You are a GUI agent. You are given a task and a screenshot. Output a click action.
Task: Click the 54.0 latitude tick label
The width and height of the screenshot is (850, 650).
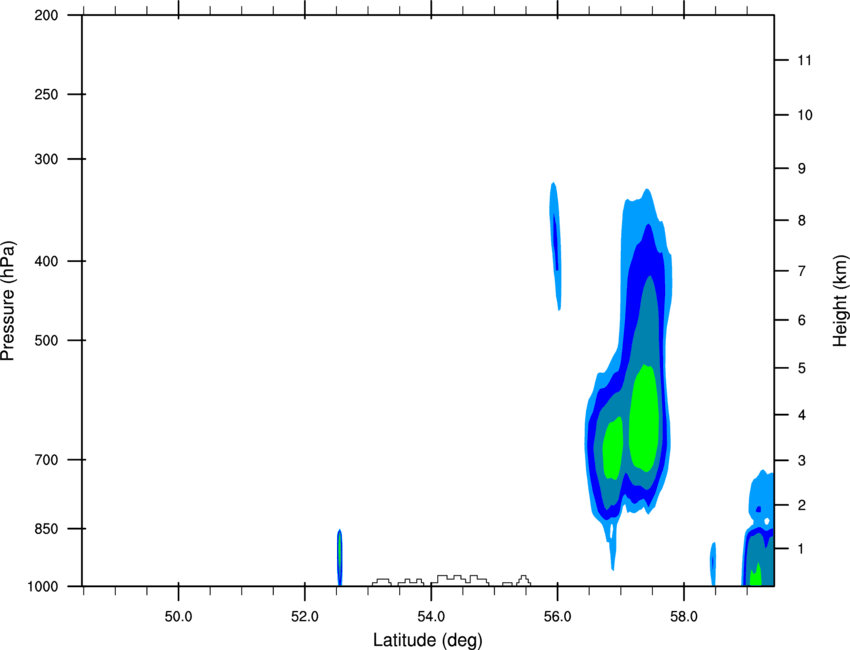coord(432,617)
